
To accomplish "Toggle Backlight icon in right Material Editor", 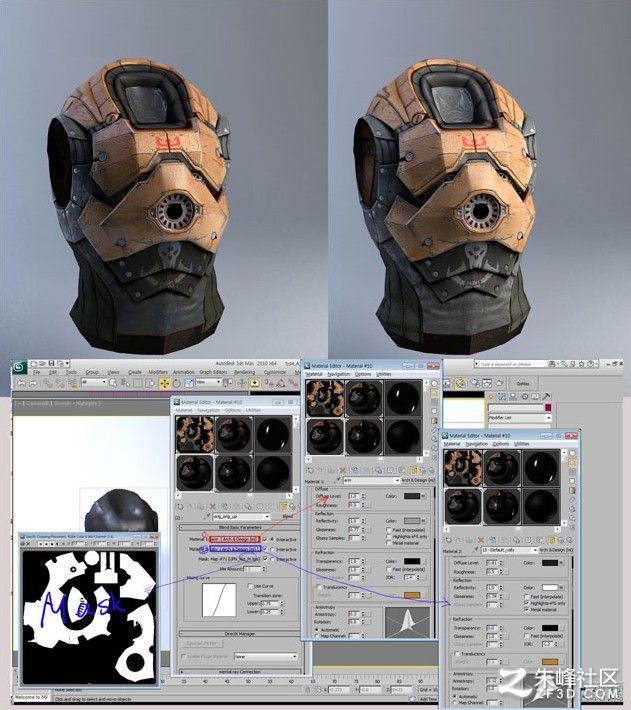I will pyautogui.click(x=573, y=463).
